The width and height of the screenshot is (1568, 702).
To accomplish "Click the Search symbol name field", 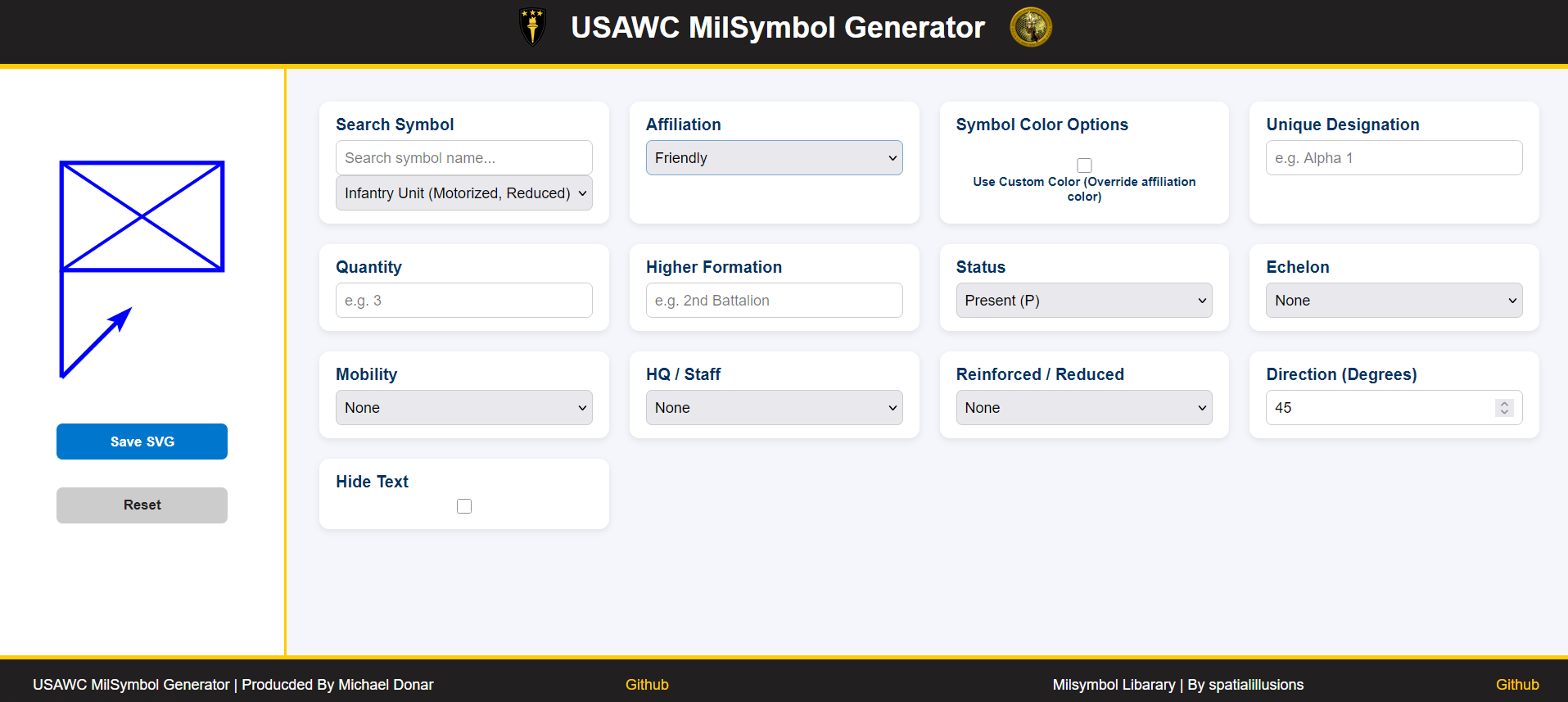I will point(463,157).
